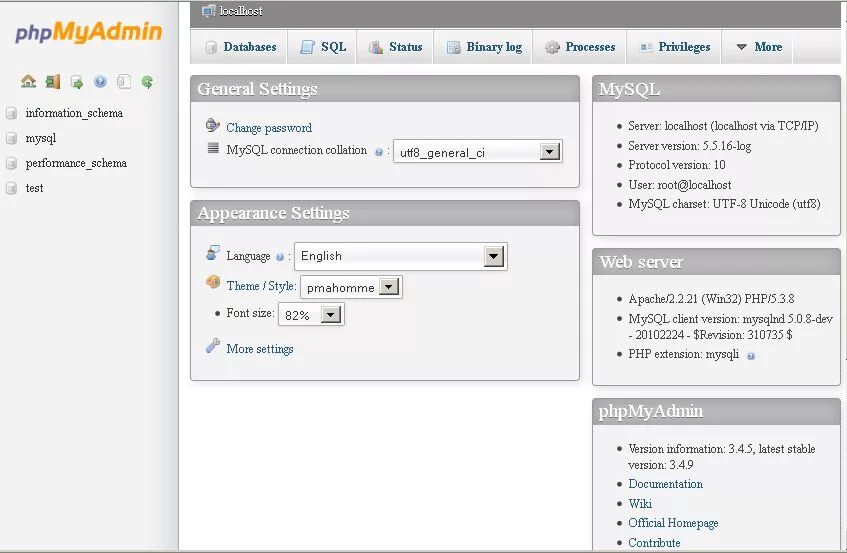The height and width of the screenshot is (553, 847).
Task: Open the Language dropdown showing English
Action: pyautogui.click(x=401, y=257)
